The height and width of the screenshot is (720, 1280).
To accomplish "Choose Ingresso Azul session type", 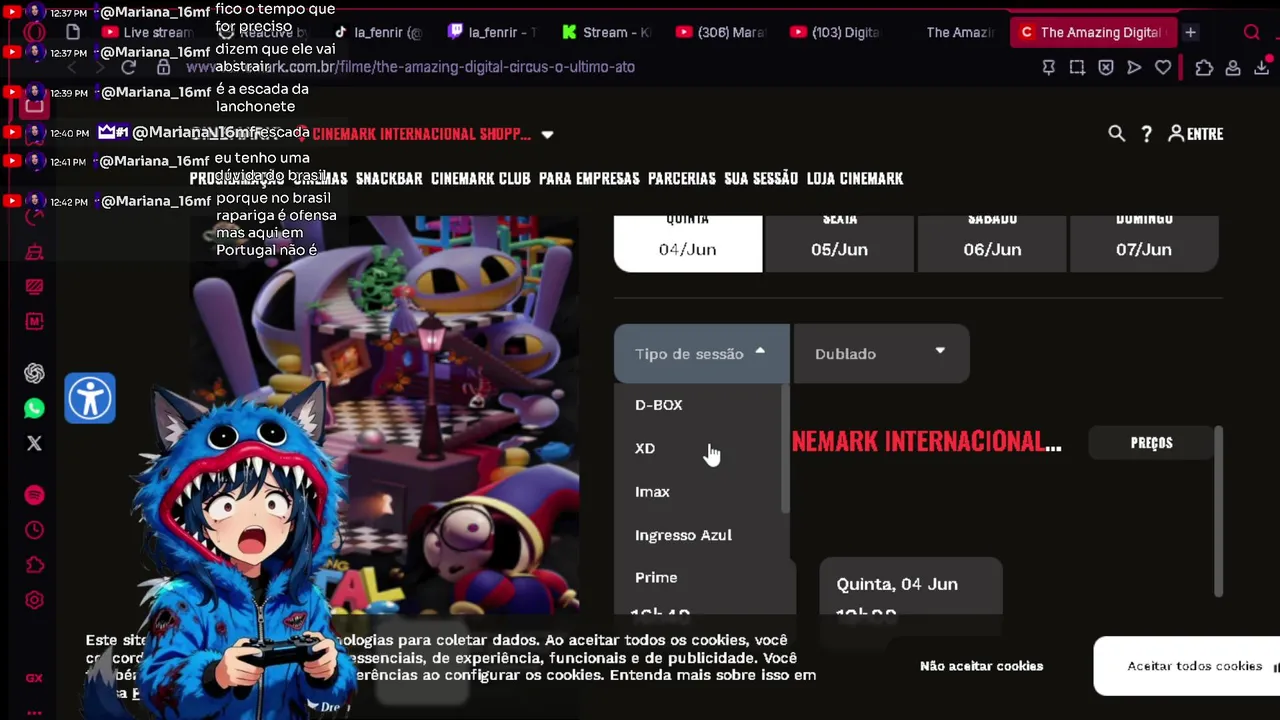I will (x=683, y=535).
